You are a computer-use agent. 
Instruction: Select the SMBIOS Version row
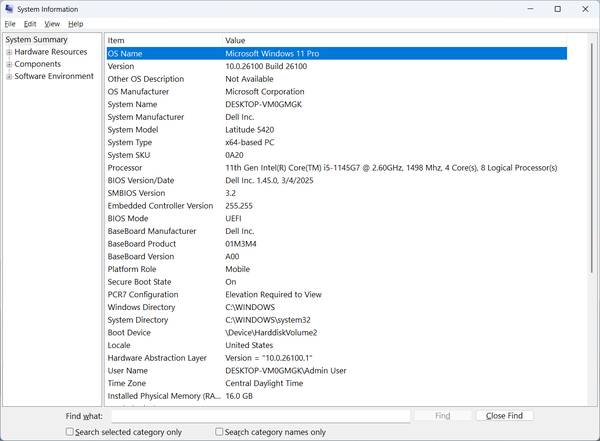click(337, 193)
